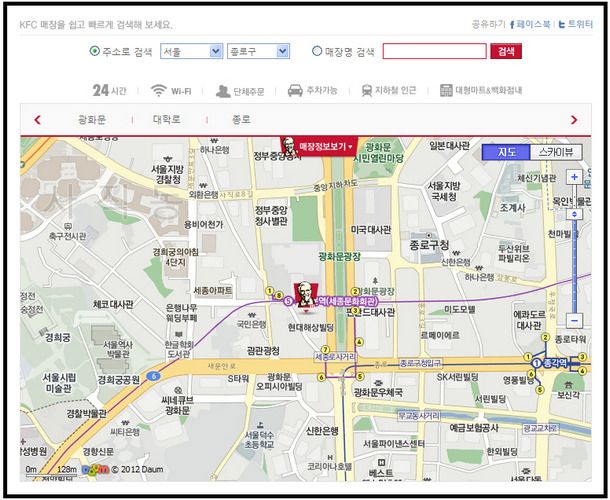
Task: Click the 종로구청 label on map
Action: pos(429,245)
